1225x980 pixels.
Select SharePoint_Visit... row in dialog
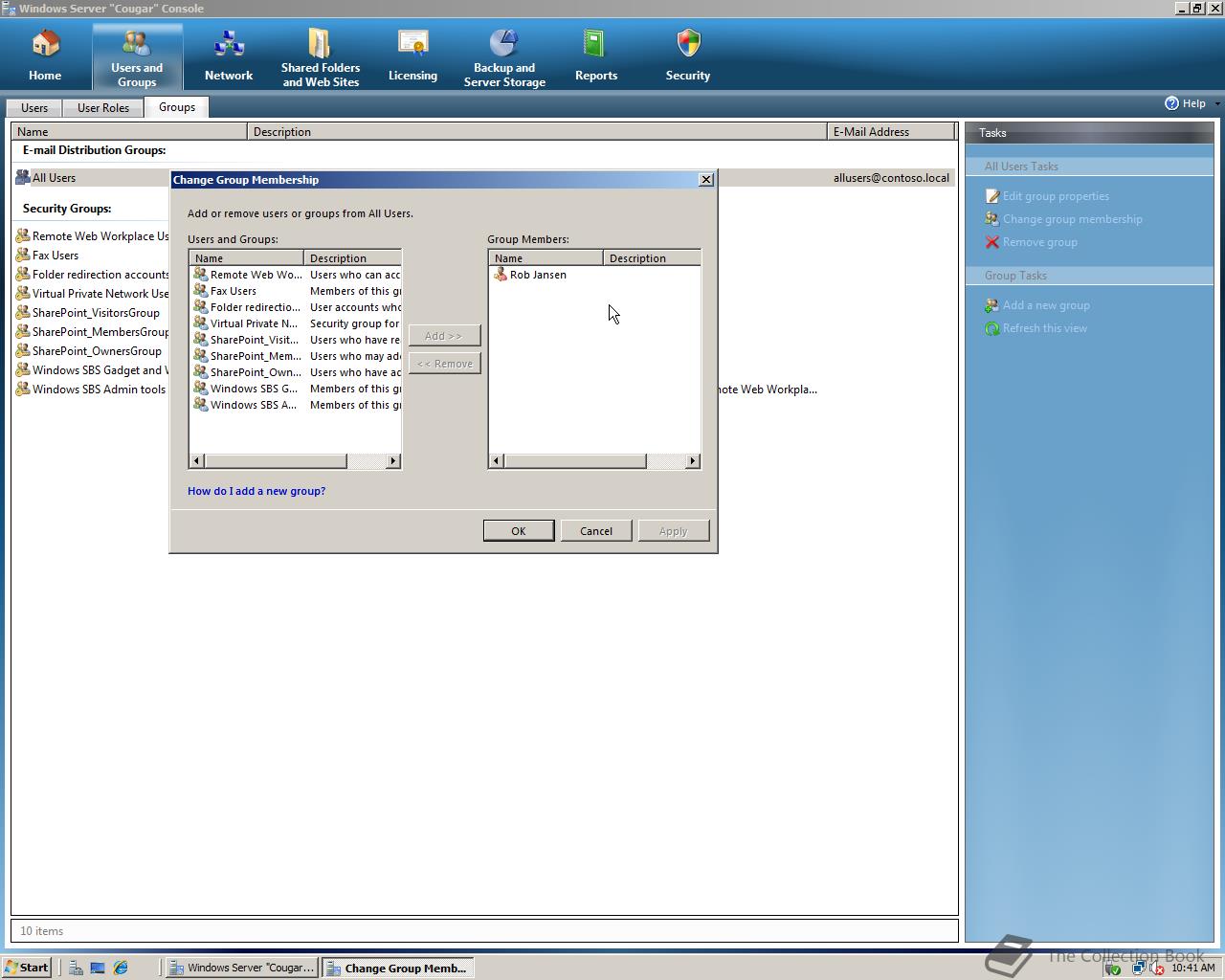(x=296, y=340)
